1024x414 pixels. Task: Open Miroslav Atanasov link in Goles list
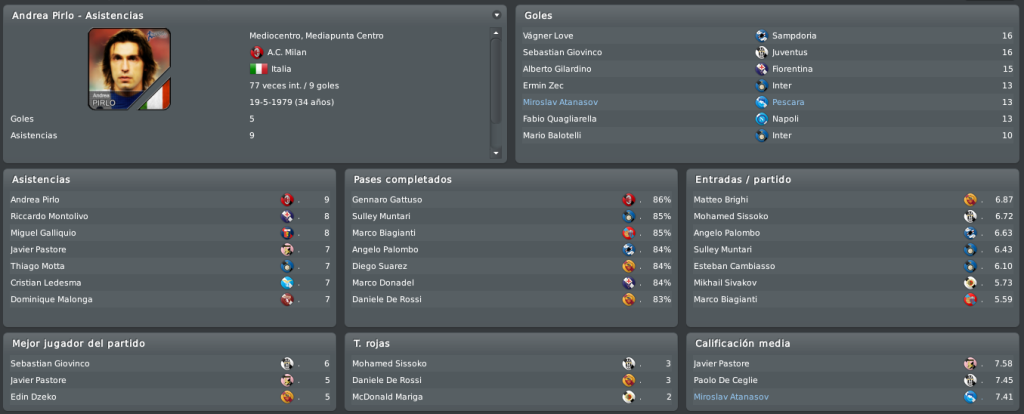560,102
